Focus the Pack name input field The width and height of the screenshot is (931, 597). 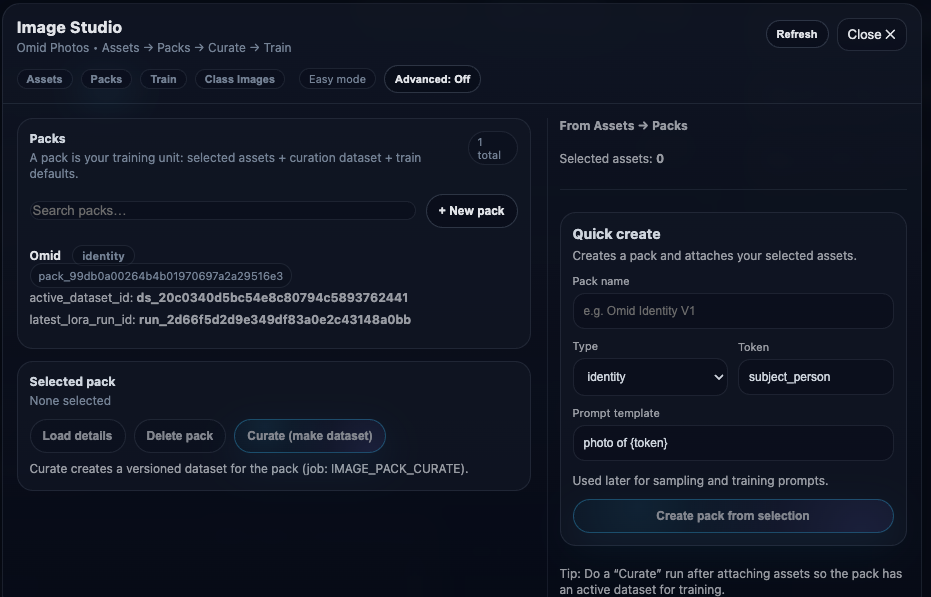point(732,311)
